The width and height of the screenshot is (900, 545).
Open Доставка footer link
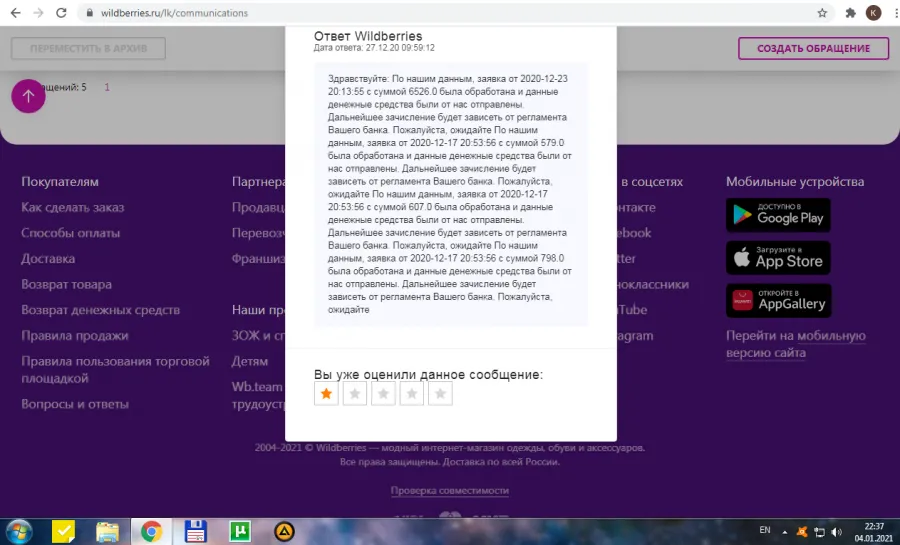(48, 259)
